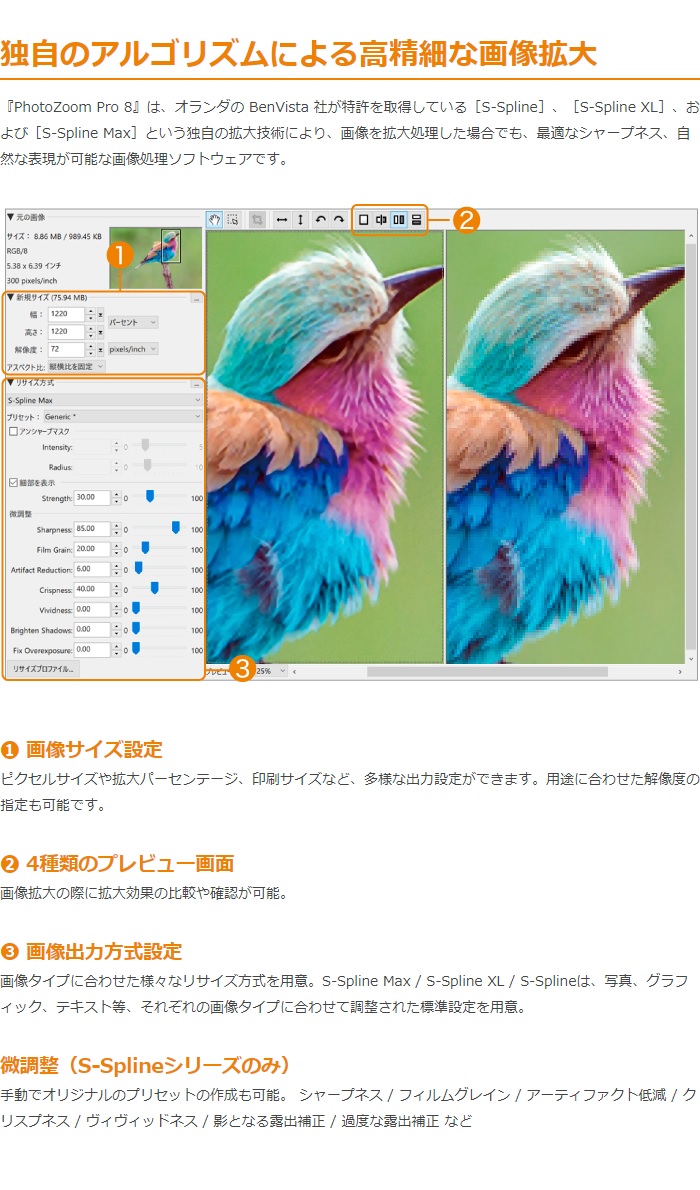700x1190 pixels.
Task: Flip the image horizontally
Action: 282,219
